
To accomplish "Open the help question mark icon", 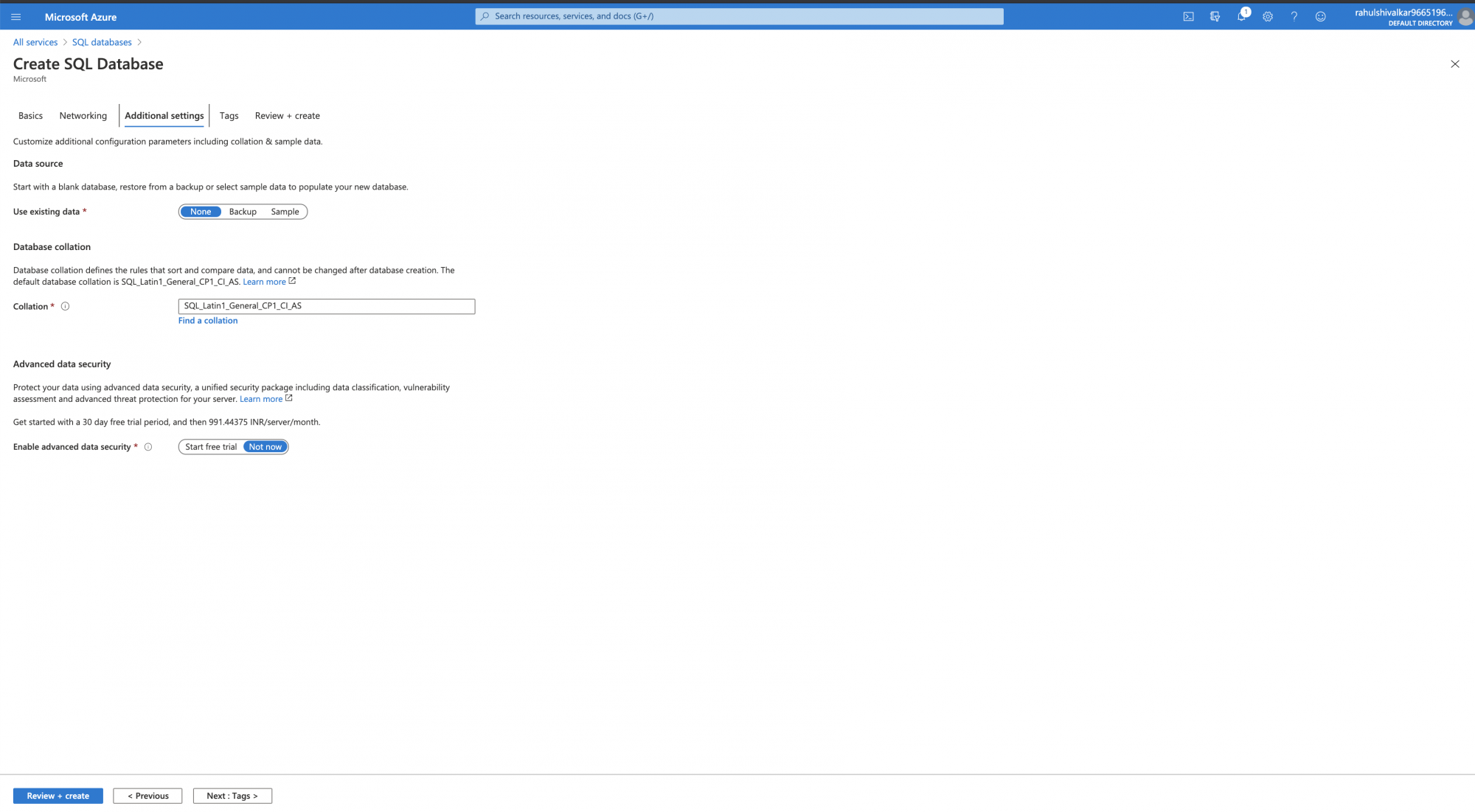I will click(x=1294, y=16).
